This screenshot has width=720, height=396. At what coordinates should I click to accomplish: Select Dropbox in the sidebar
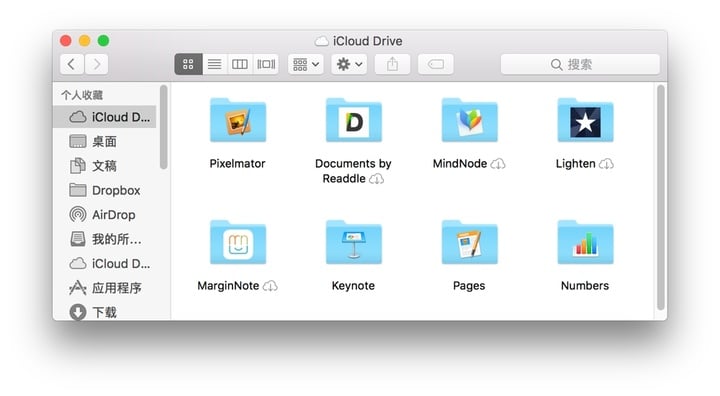coord(105,190)
